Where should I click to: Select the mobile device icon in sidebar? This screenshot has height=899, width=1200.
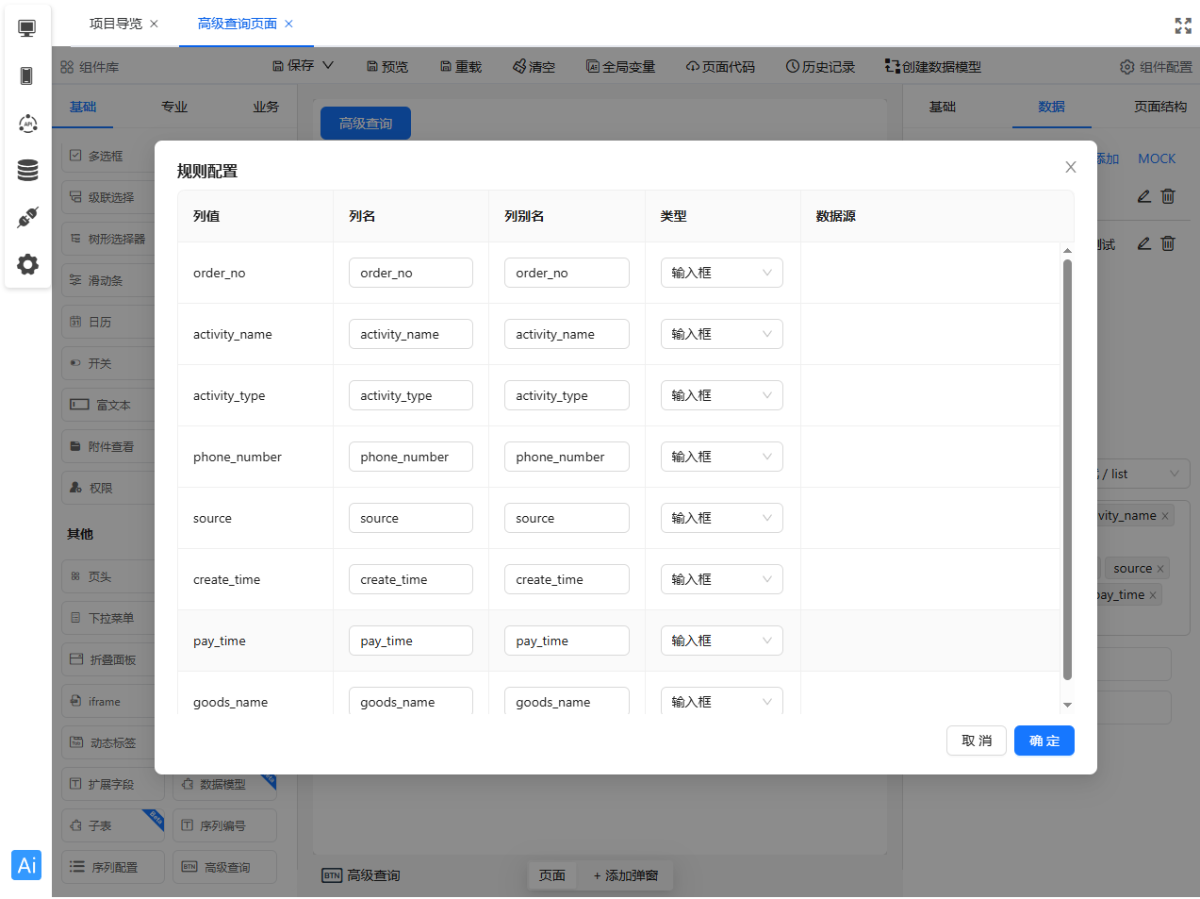[27, 76]
